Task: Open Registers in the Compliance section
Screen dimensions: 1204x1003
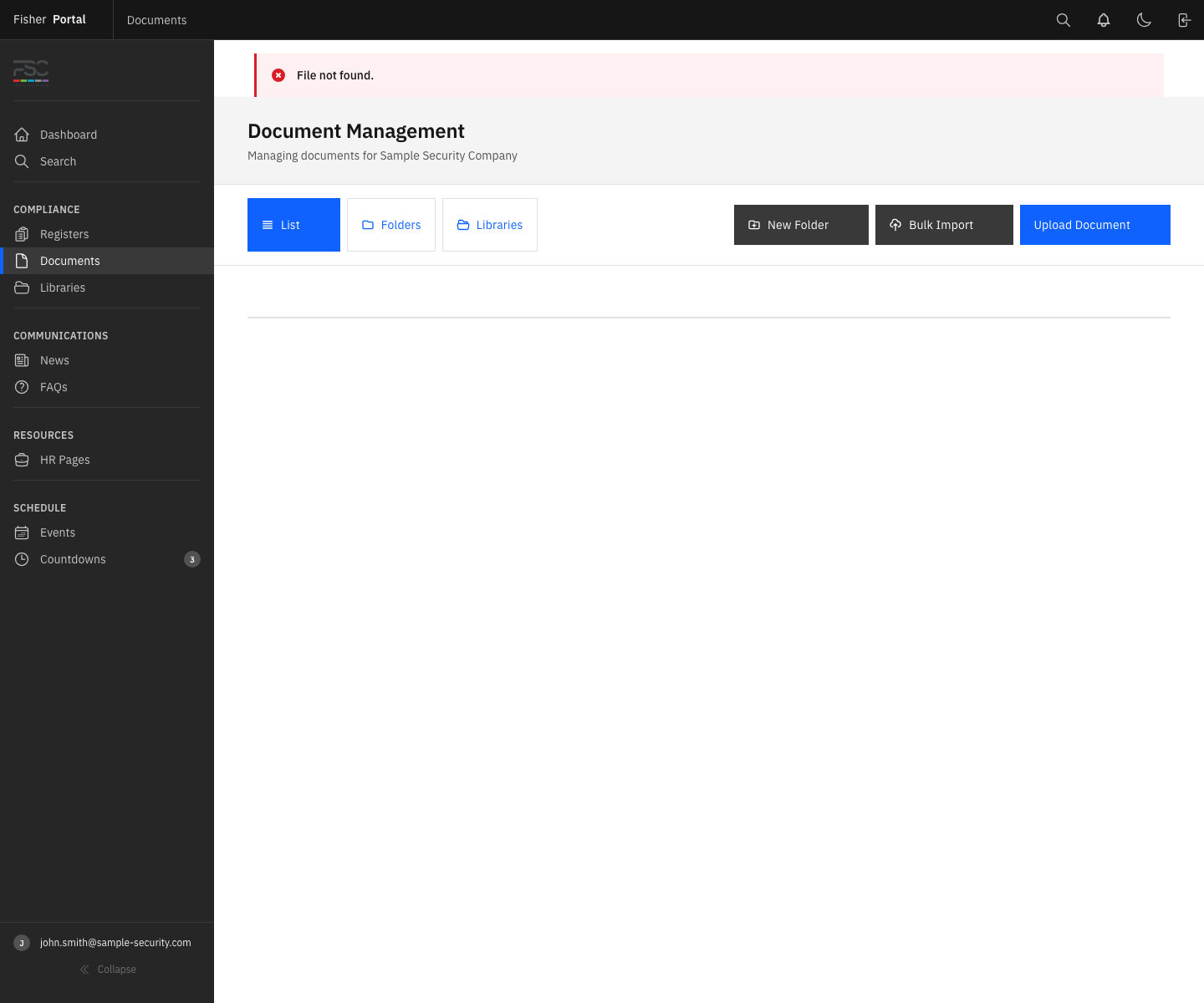Action: [64, 234]
